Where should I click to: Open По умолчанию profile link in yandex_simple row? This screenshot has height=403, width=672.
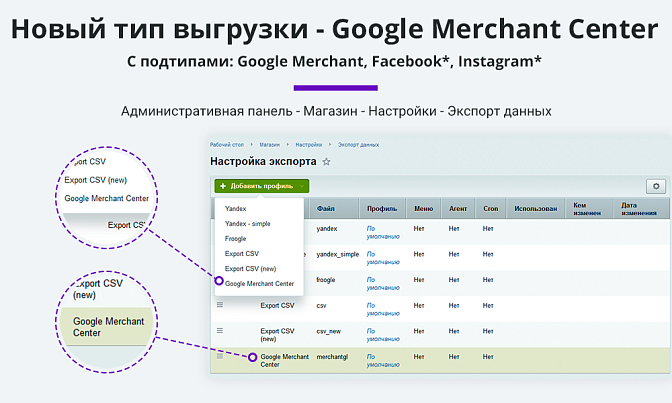[x=383, y=258]
